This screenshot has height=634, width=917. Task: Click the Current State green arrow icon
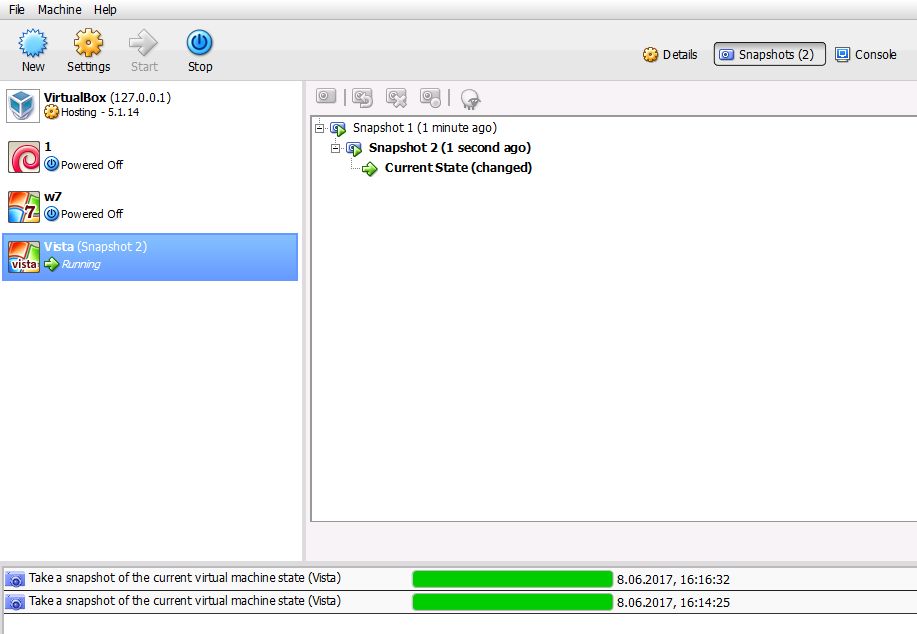tap(370, 169)
